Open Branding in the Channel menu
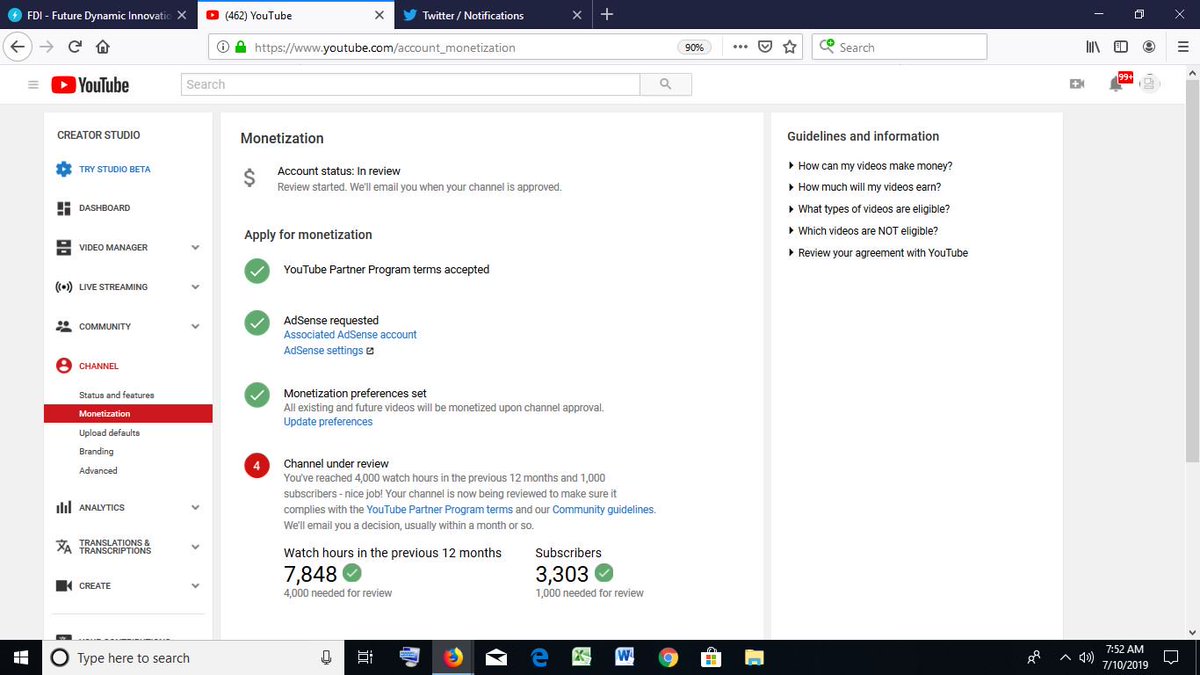Image resolution: width=1200 pixels, height=675 pixels. [x=96, y=452]
